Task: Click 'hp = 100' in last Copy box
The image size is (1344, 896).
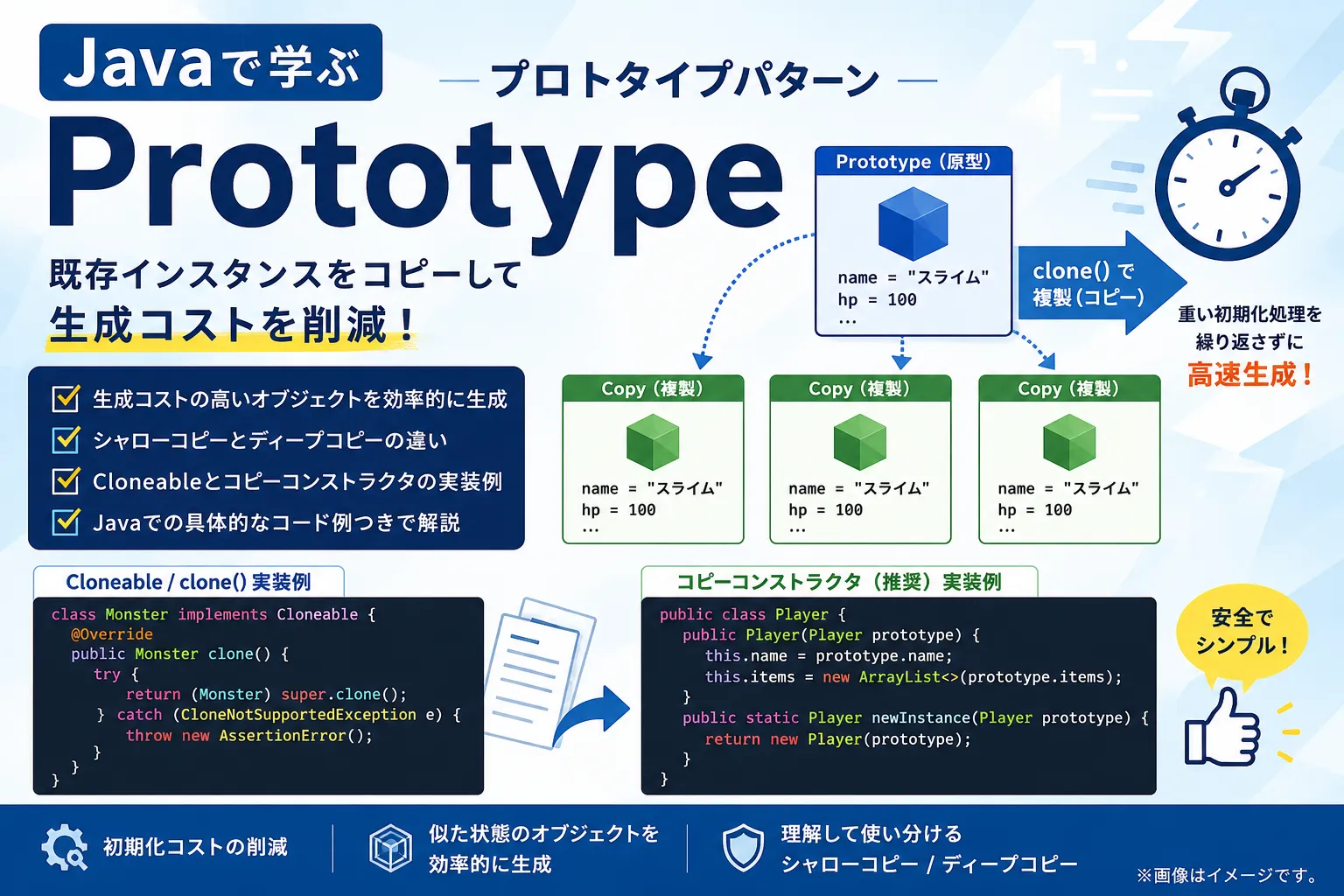Action: coord(1034,510)
